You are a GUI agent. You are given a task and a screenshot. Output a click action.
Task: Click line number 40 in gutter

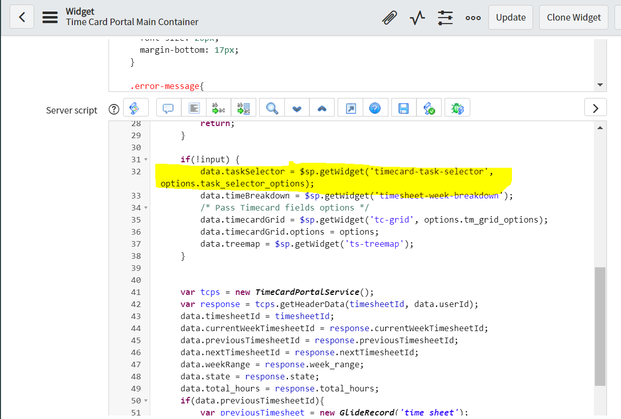pos(136,280)
